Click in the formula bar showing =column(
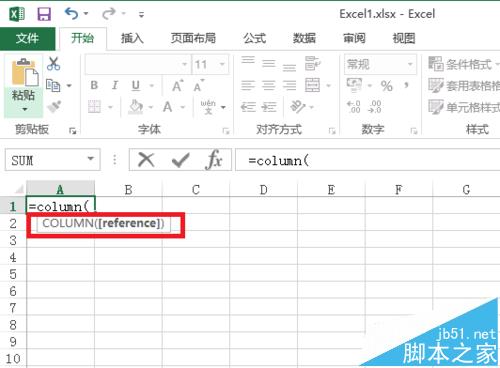The image size is (500, 368). pyautogui.click(x=367, y=160)
